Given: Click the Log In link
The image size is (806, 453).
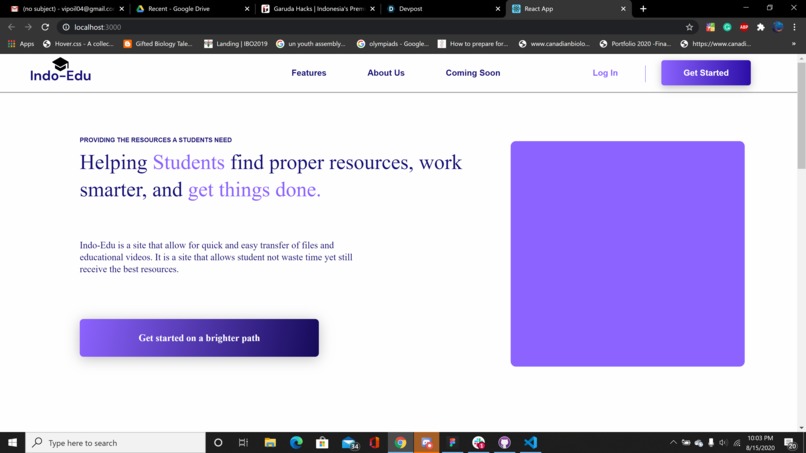Looking at the screenshot, I should click(x=605, y=73).
